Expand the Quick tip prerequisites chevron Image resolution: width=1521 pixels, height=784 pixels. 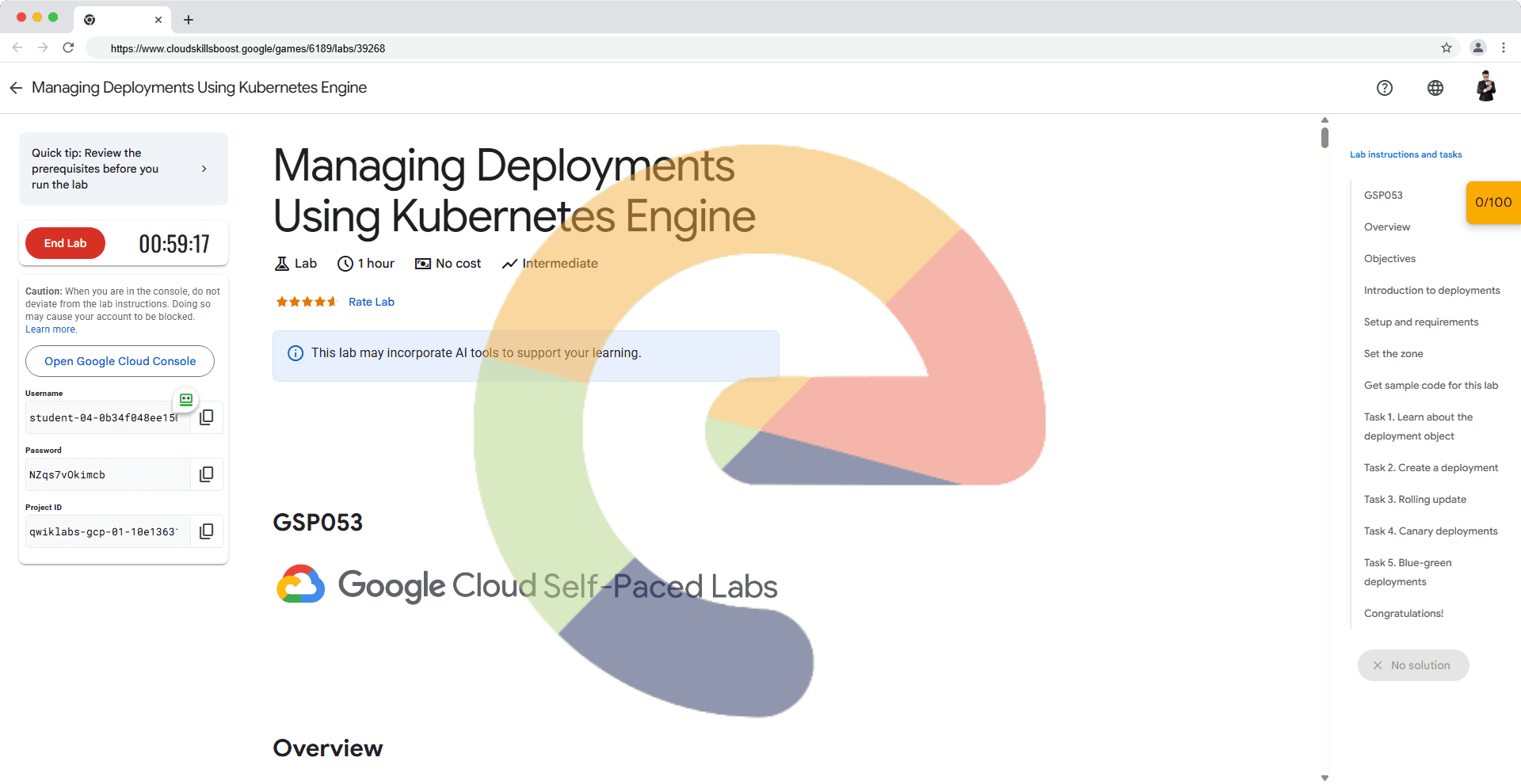tap(204, 169)
